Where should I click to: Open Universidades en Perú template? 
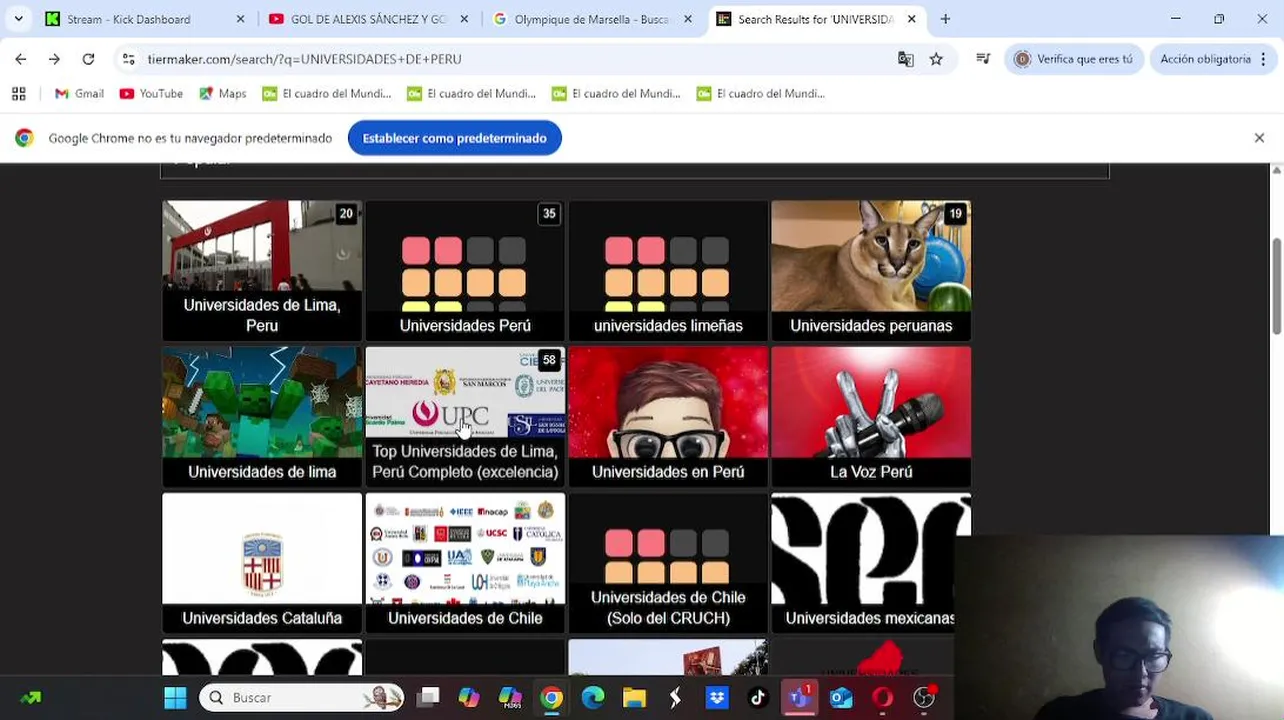668,416
